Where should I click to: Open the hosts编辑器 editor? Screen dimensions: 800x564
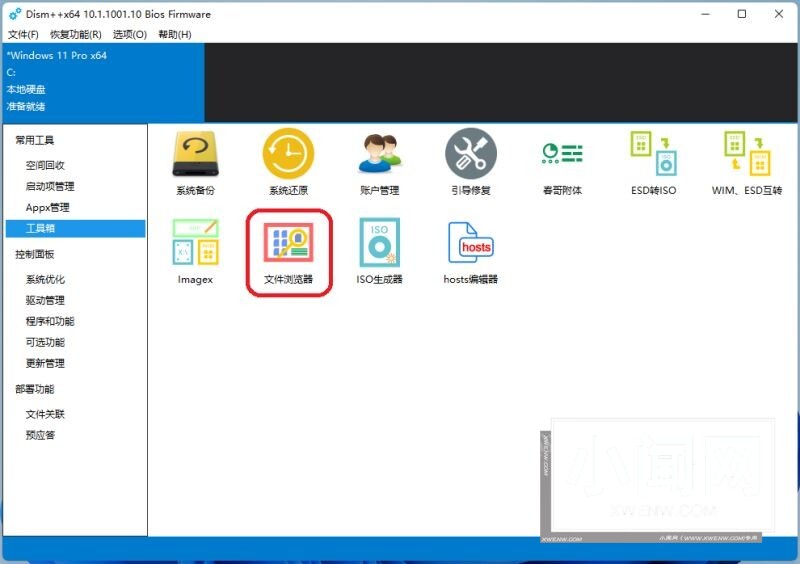click(470, 251)
